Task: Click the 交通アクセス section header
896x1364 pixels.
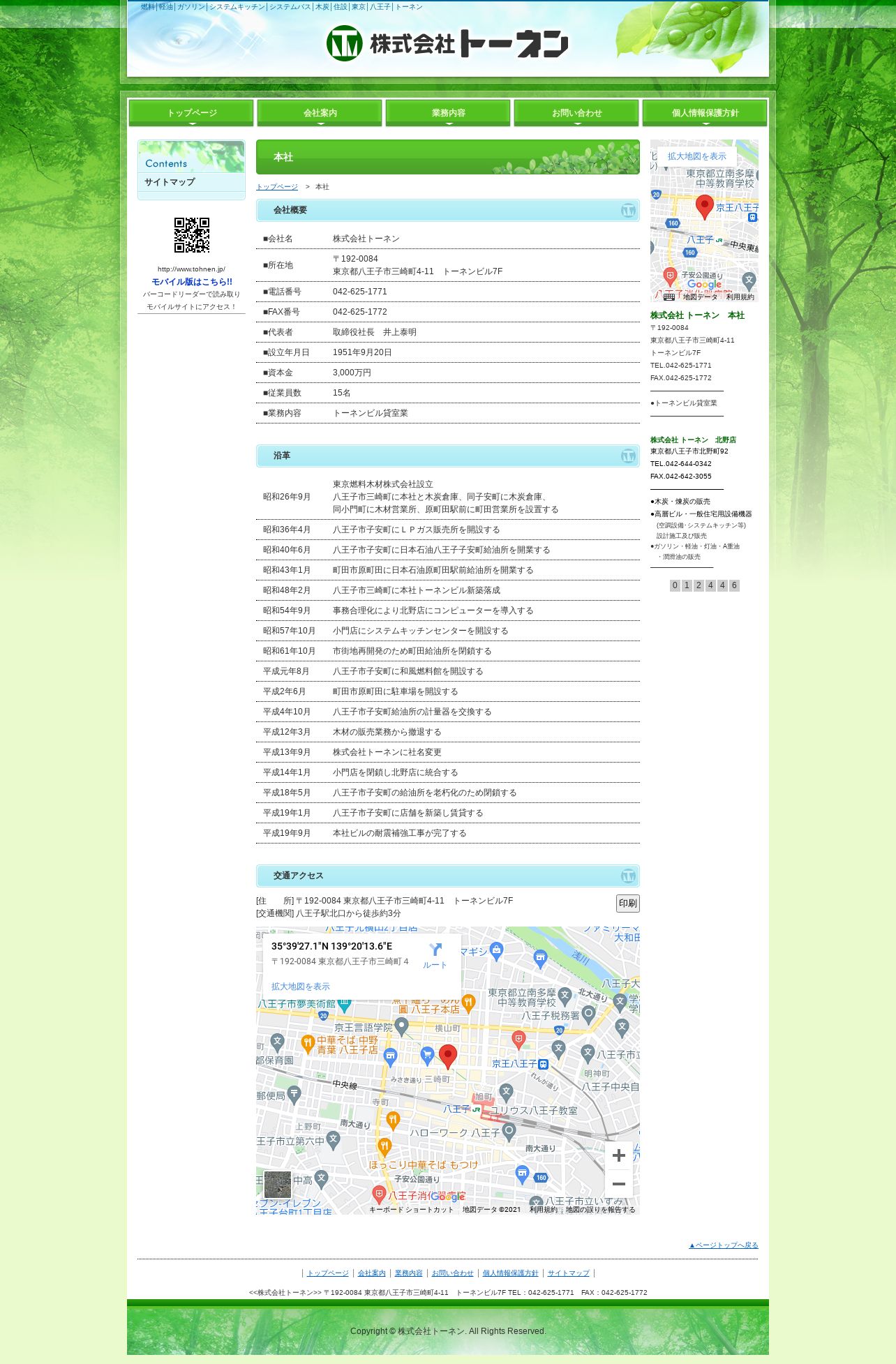Action: pyautogui.click(x=448, y=876)
